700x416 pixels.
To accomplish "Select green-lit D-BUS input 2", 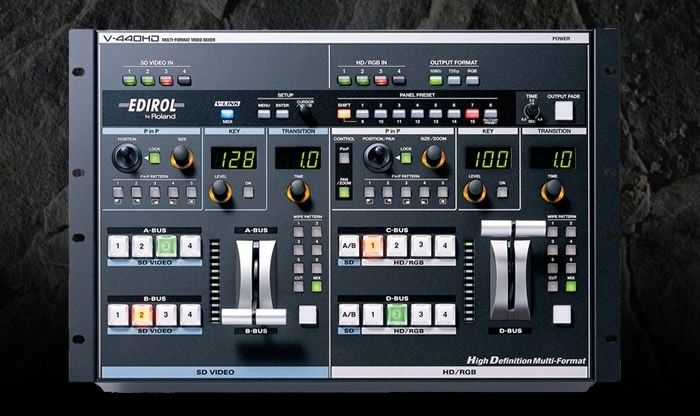I will 397,315.
